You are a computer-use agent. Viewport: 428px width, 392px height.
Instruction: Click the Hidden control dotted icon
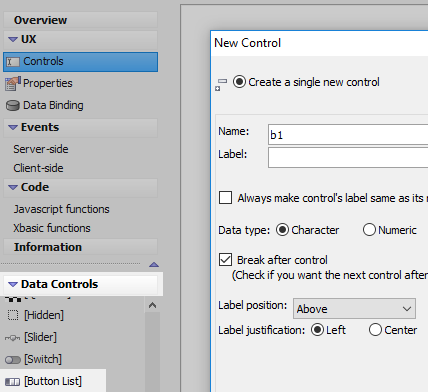pos(13,315)
